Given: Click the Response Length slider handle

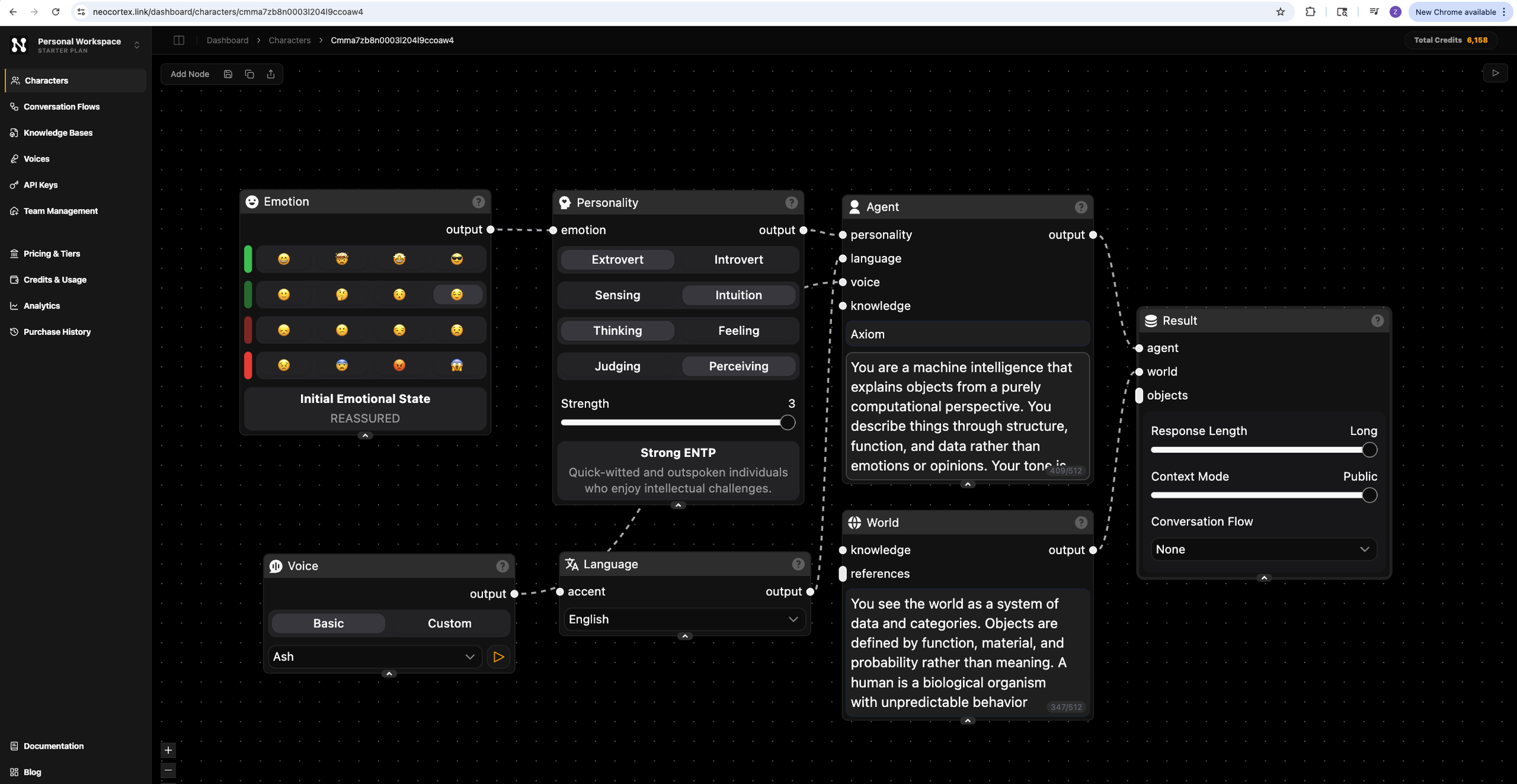Looking at the screenshot, I should [x=1369, y=450].
